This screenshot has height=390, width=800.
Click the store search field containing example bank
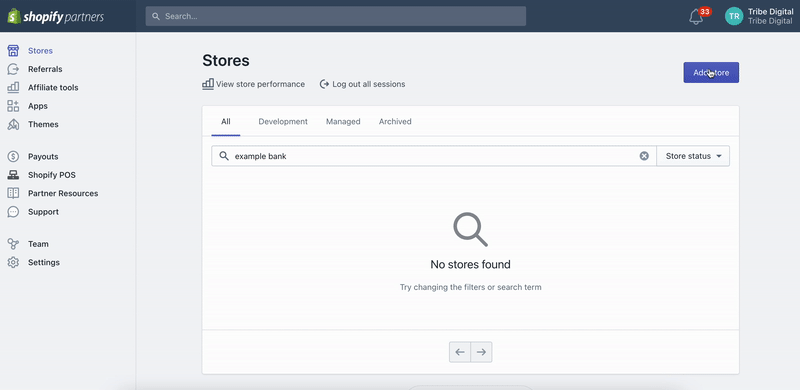coord(434,156)
